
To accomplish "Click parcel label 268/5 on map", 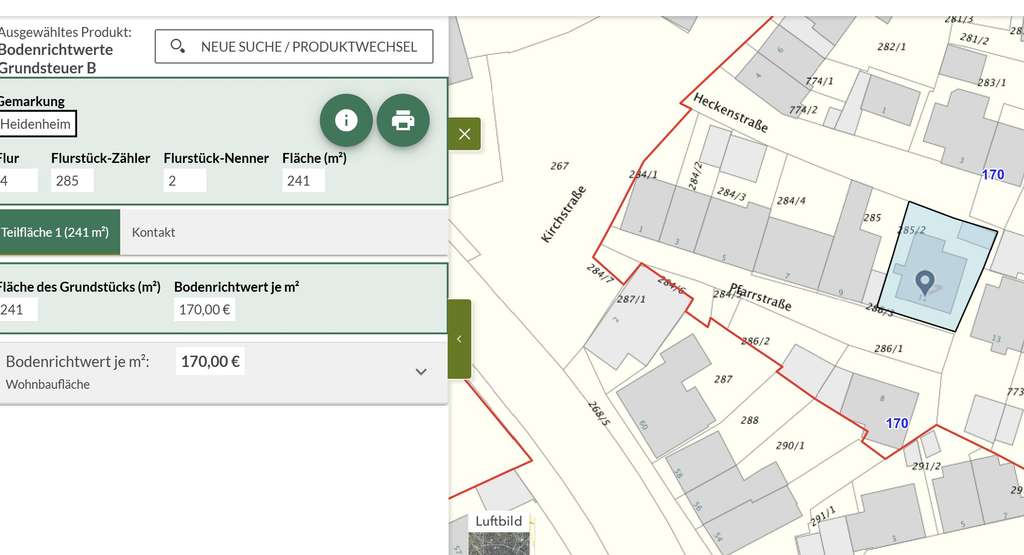I will [x=599, y=413].
